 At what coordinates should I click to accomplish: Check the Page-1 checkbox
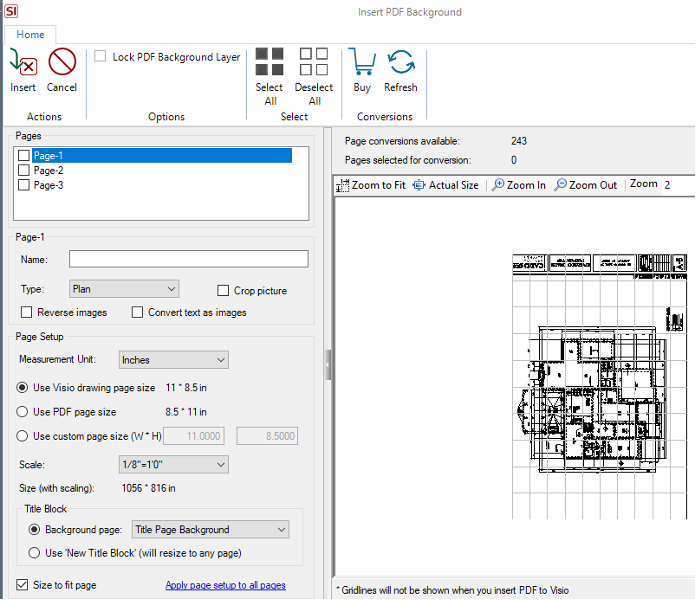tap(24, 155)
